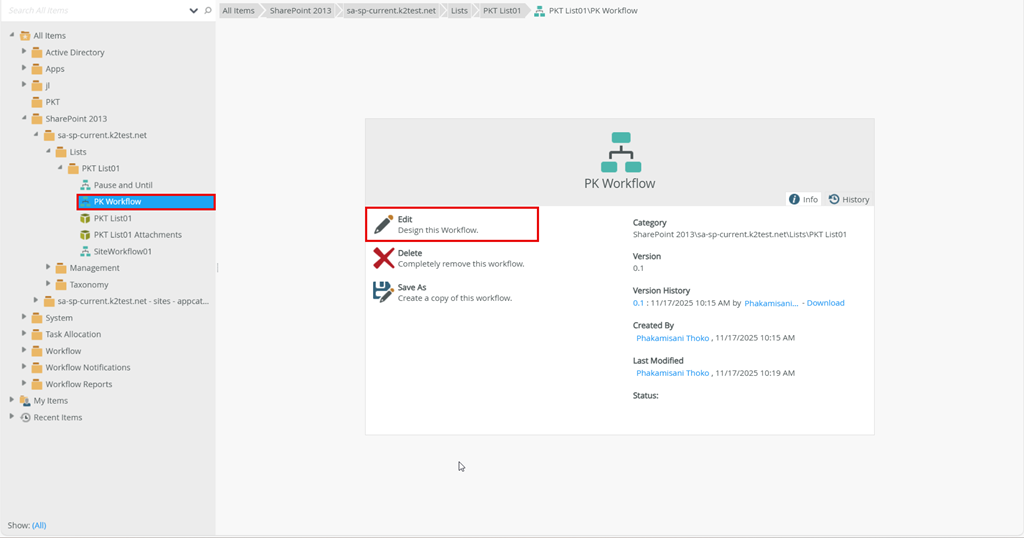Click the Create a copy of this workflow text

tap(455, 298)
